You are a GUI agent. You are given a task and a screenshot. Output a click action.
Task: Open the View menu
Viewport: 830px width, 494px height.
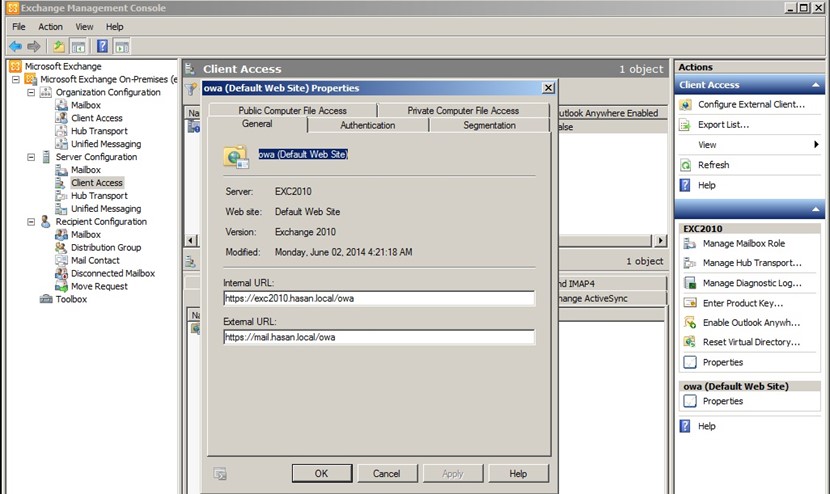click(84, 26)
